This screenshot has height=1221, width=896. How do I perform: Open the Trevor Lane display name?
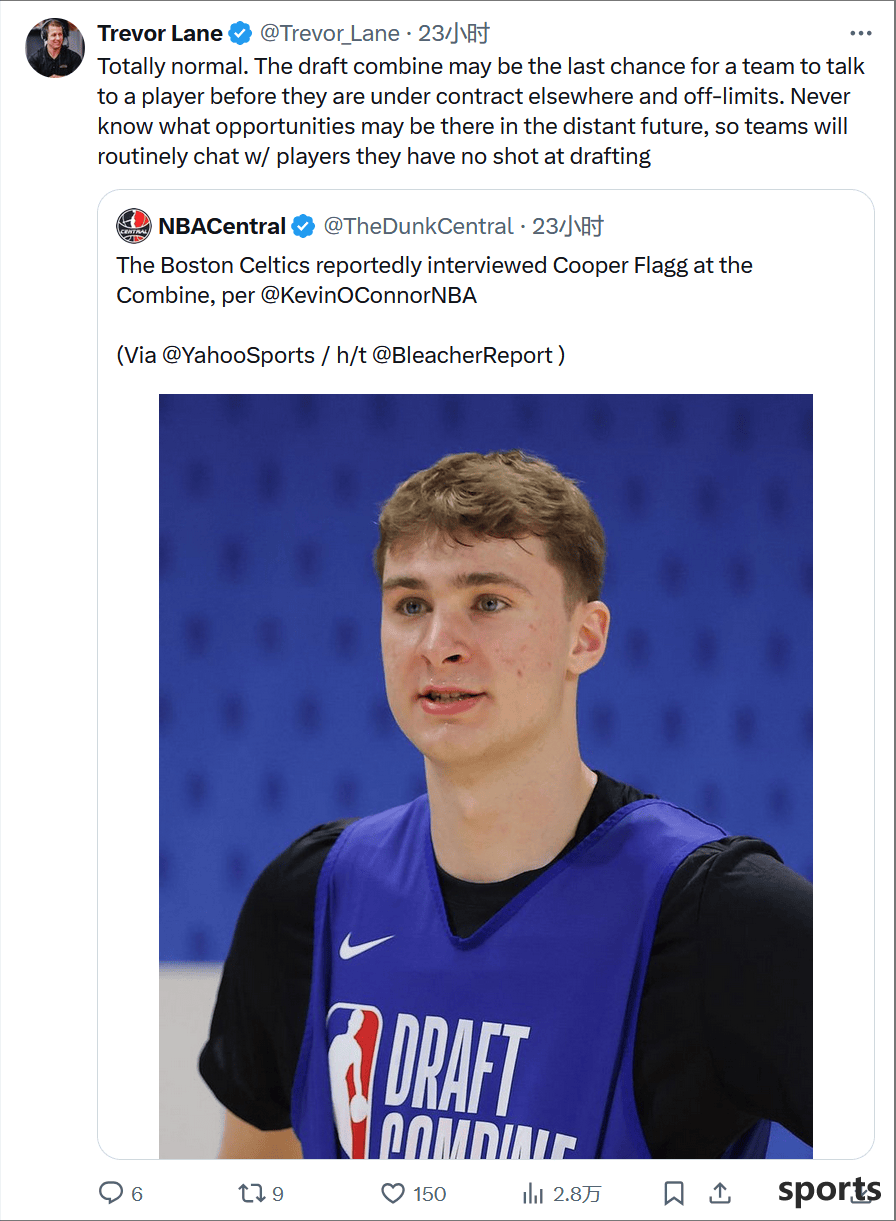pyautogui.click(x=160, y=33)
